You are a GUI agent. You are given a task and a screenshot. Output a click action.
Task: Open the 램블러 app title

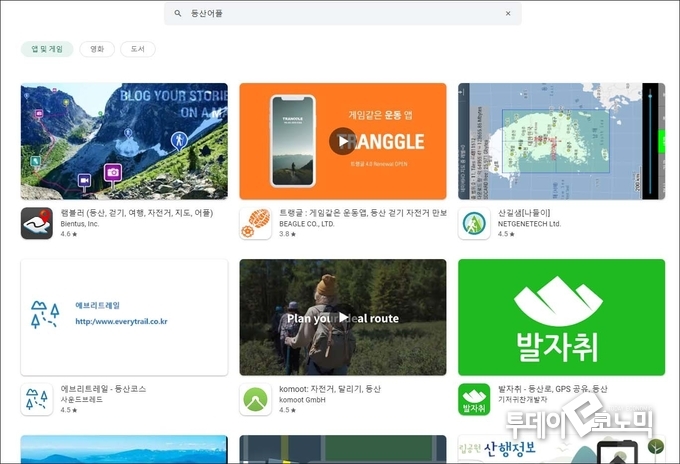pos(137,213)
